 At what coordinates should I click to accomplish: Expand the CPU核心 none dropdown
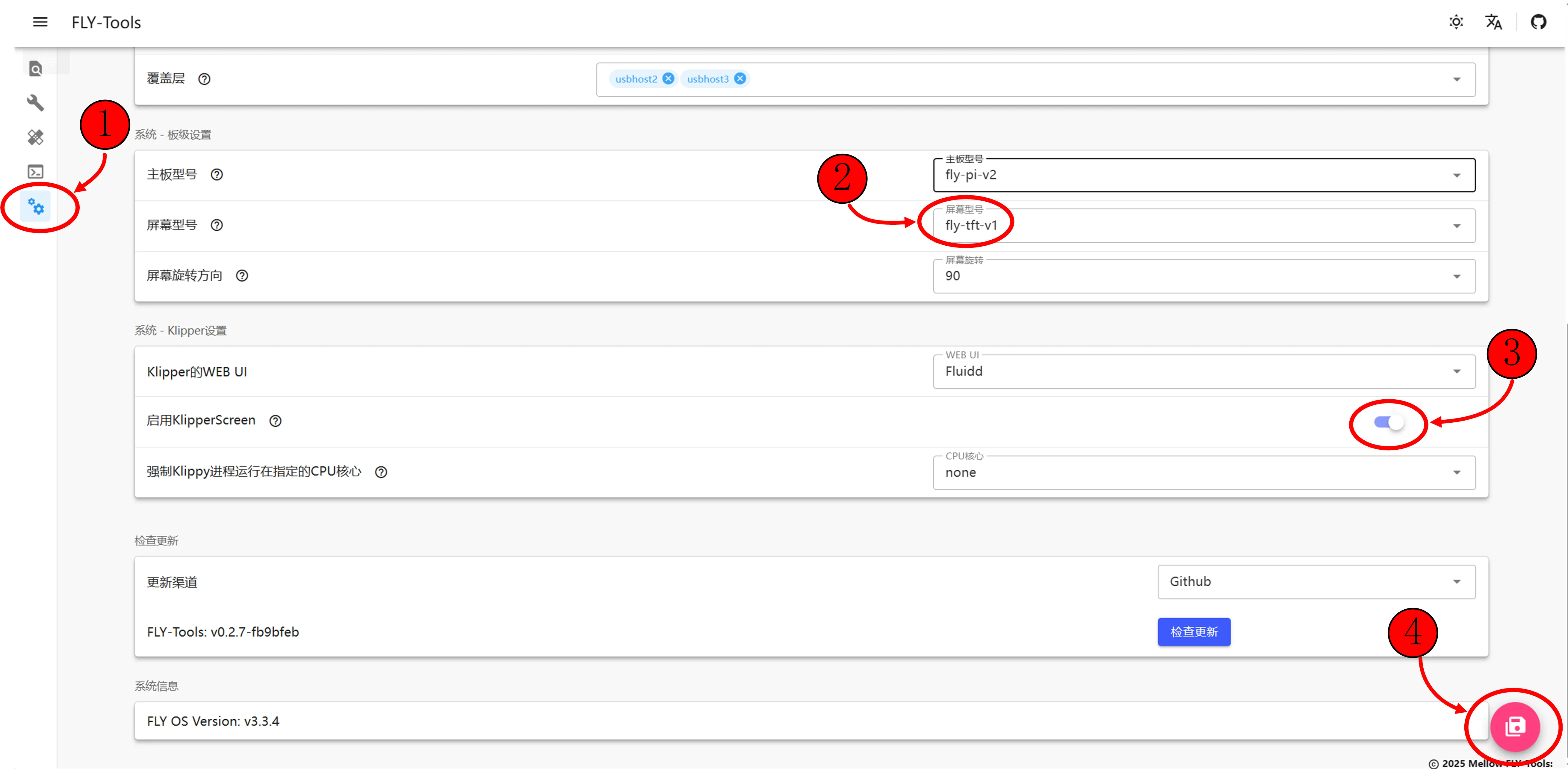point(1203,472)
